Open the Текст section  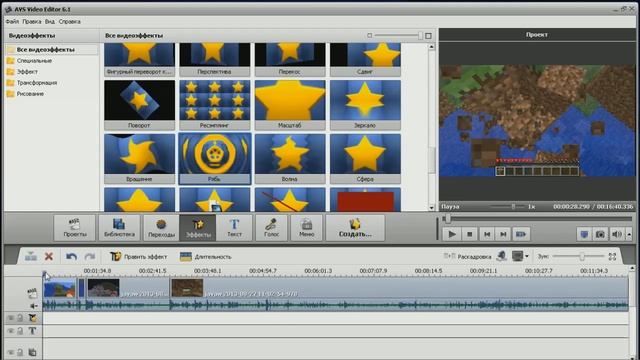coord(234,228)
